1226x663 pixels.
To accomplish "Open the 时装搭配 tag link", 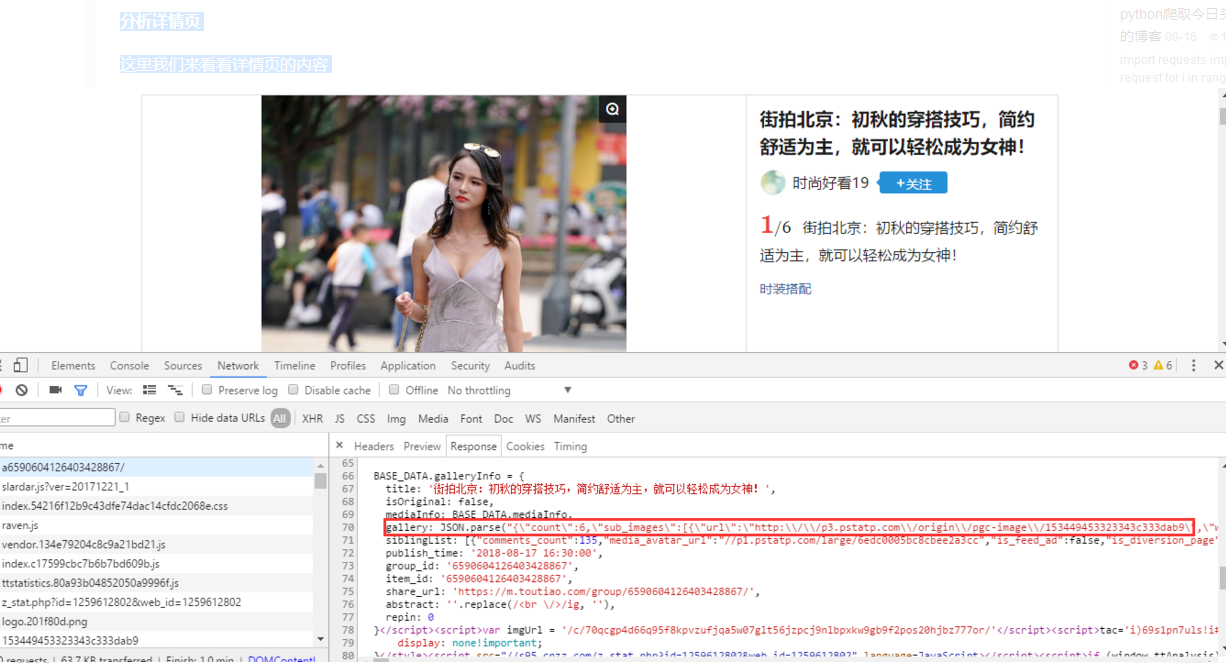I will [785, 289].
